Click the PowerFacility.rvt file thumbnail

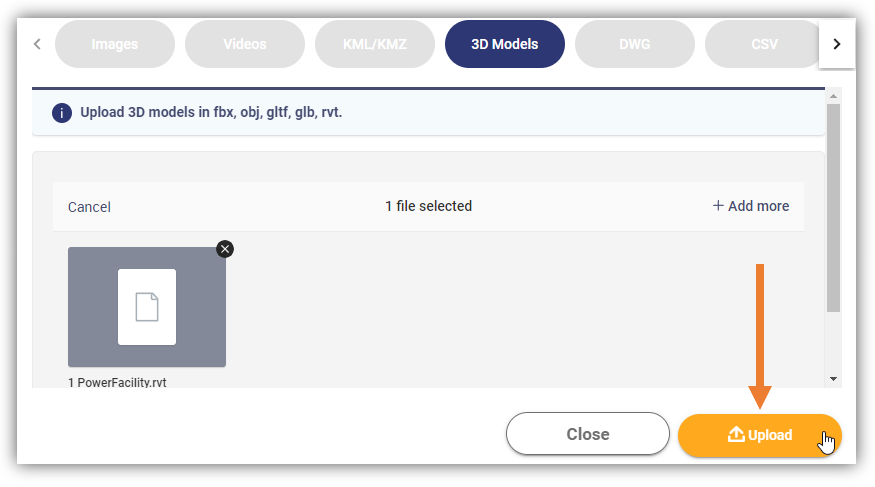(x=147, y=307)
